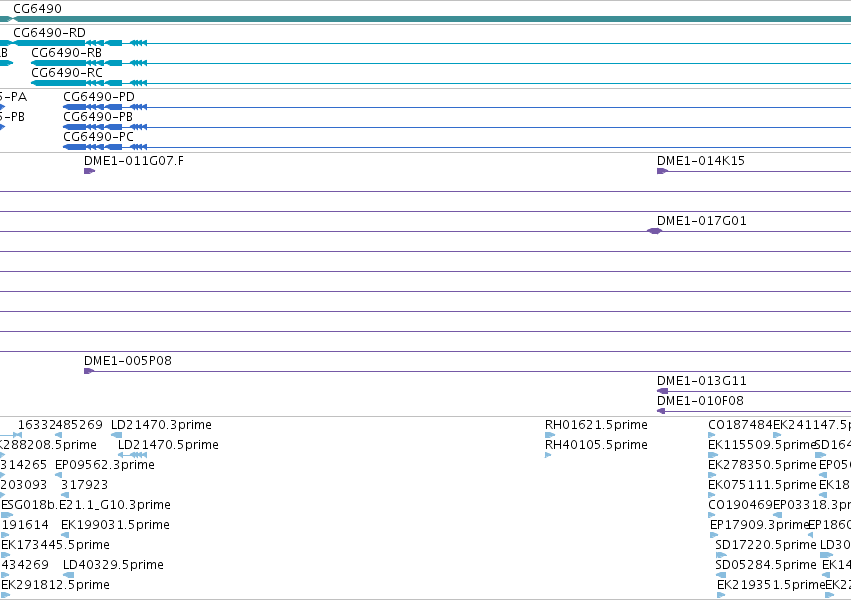
Task: Select the purple arrow glyph under DME1-014K15
Action: point(662,171)
